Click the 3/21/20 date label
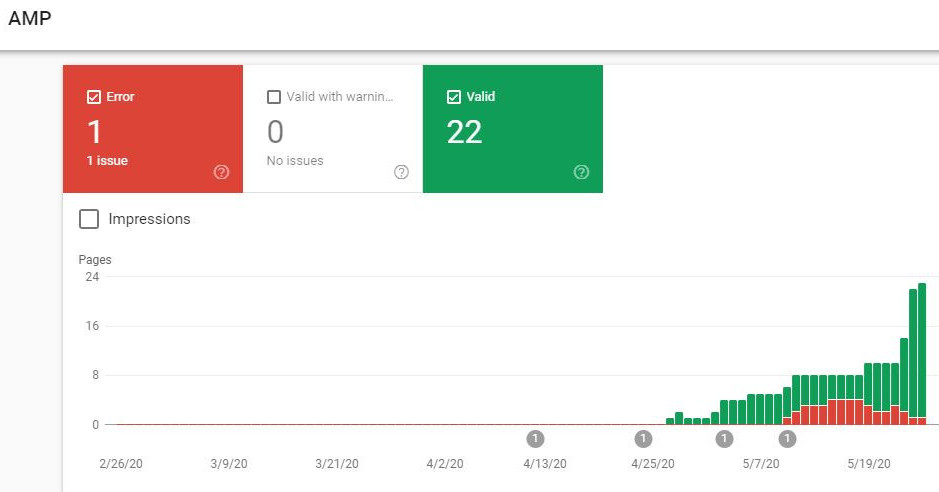Image resolution: width=939 pixels, height=492 pixels. pyautogui.click(x=337, y=463)
